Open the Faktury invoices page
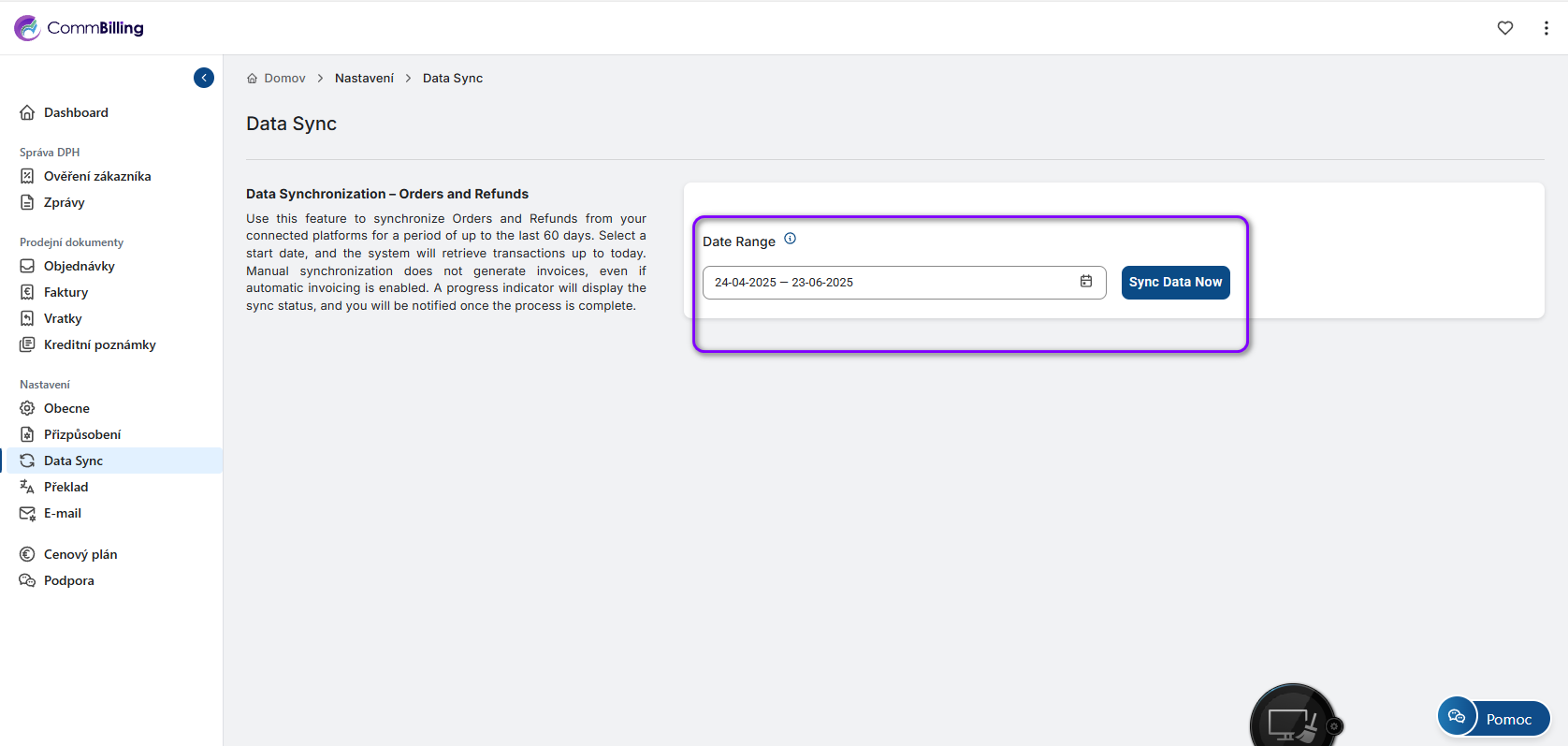 click(65, 292)
